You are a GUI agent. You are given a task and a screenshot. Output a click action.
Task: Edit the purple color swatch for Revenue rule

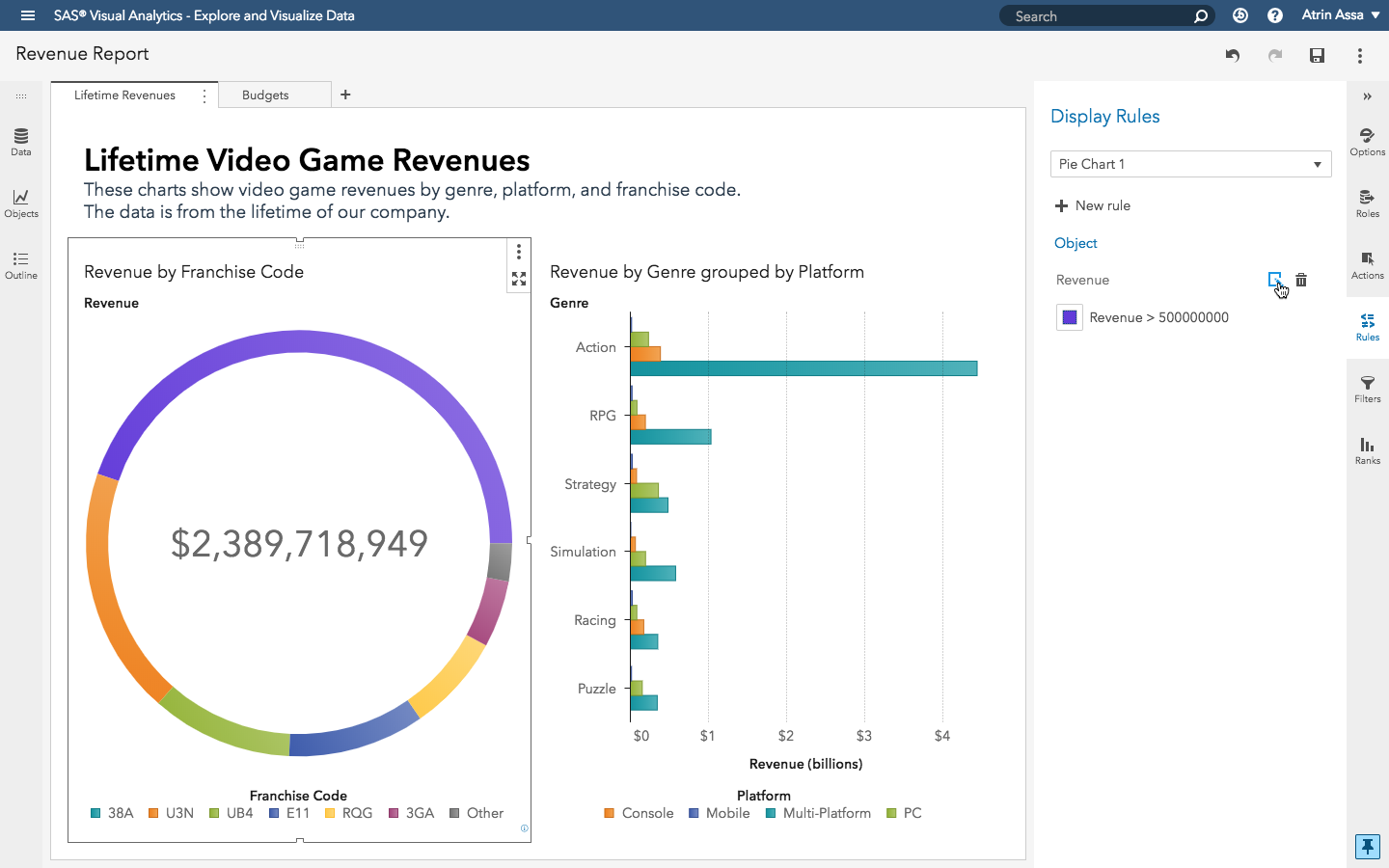coord(1069,316)
